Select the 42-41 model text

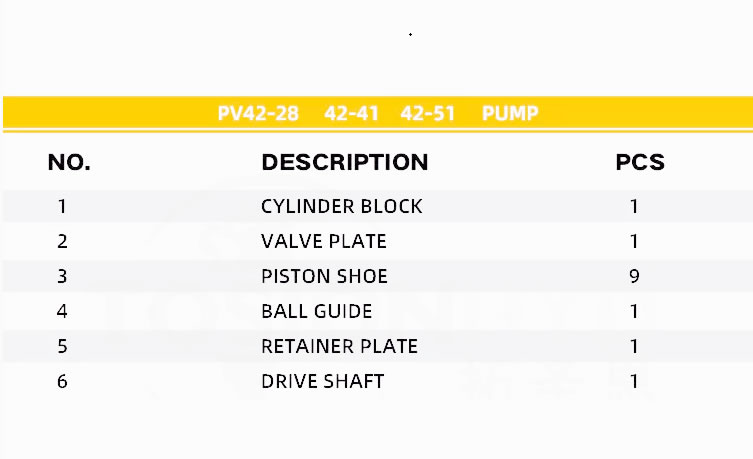click(x=351, y=113)
